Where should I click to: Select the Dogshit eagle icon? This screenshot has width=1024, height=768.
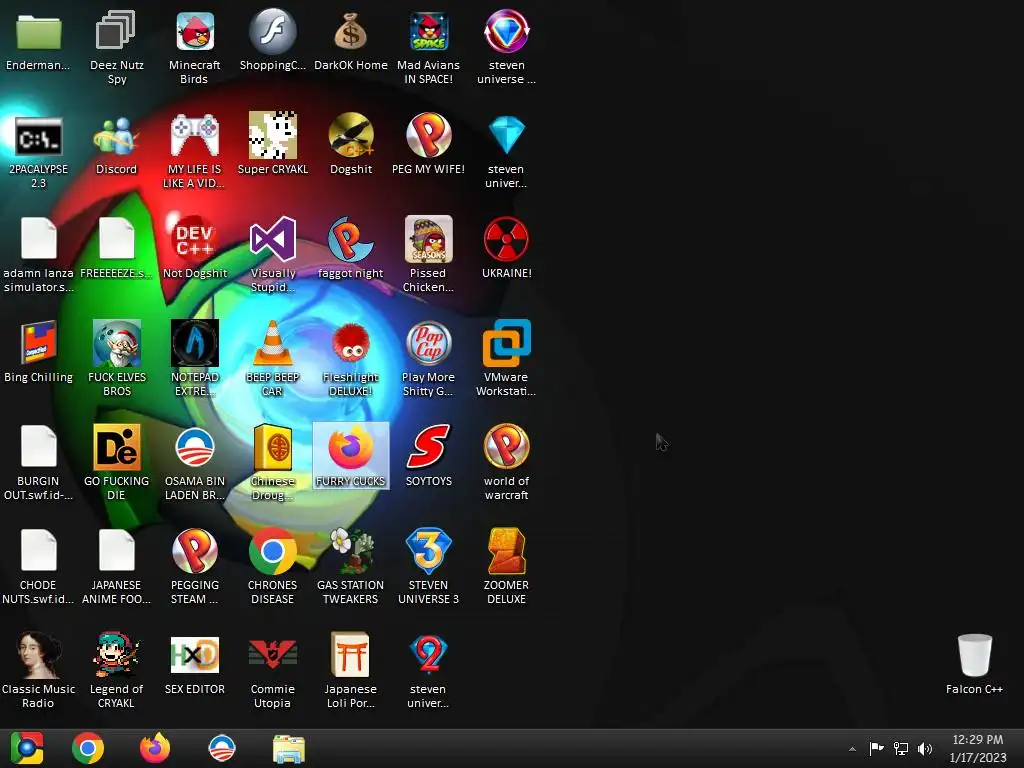point(351,137)
